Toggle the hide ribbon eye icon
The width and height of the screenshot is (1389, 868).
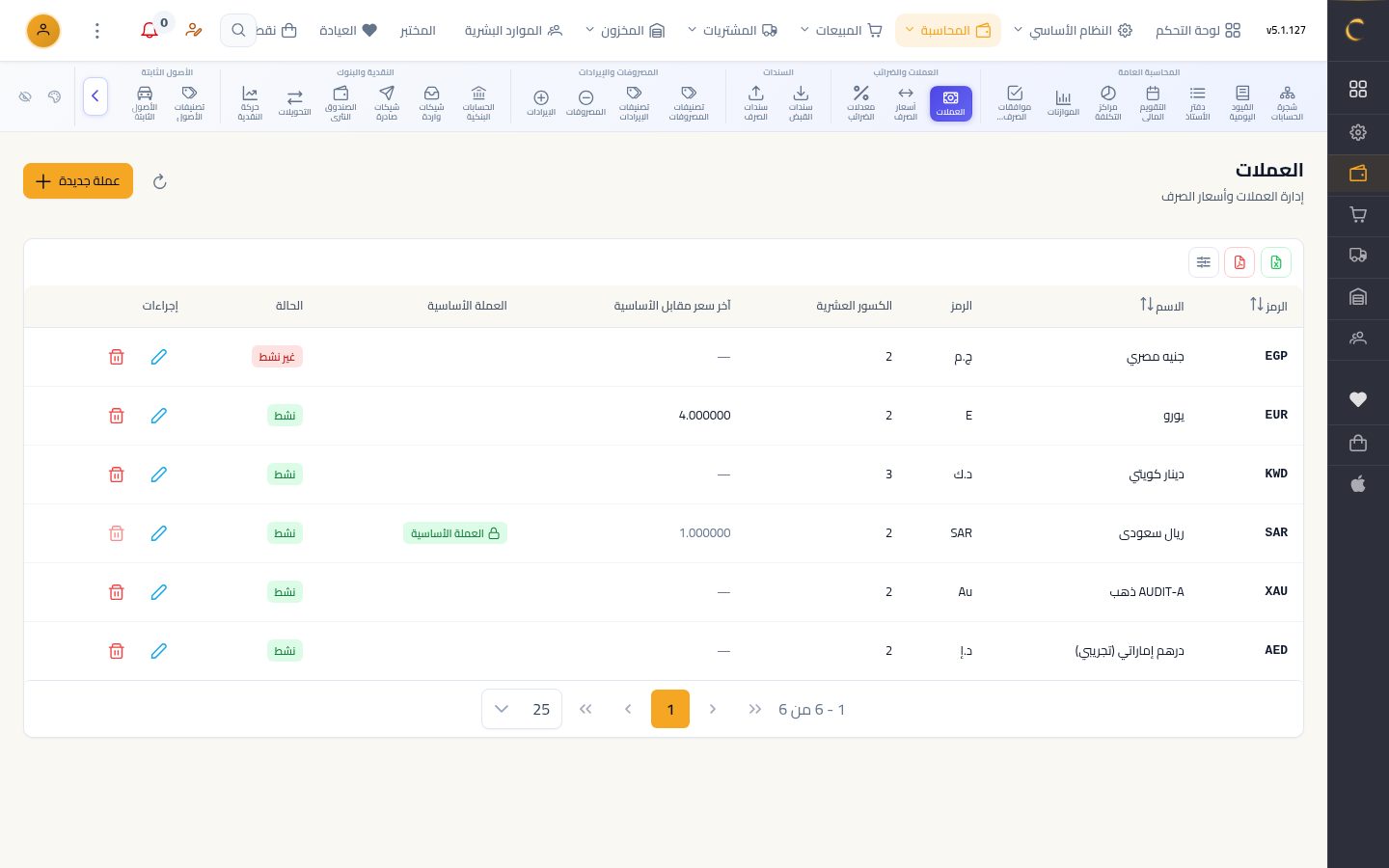25,96
